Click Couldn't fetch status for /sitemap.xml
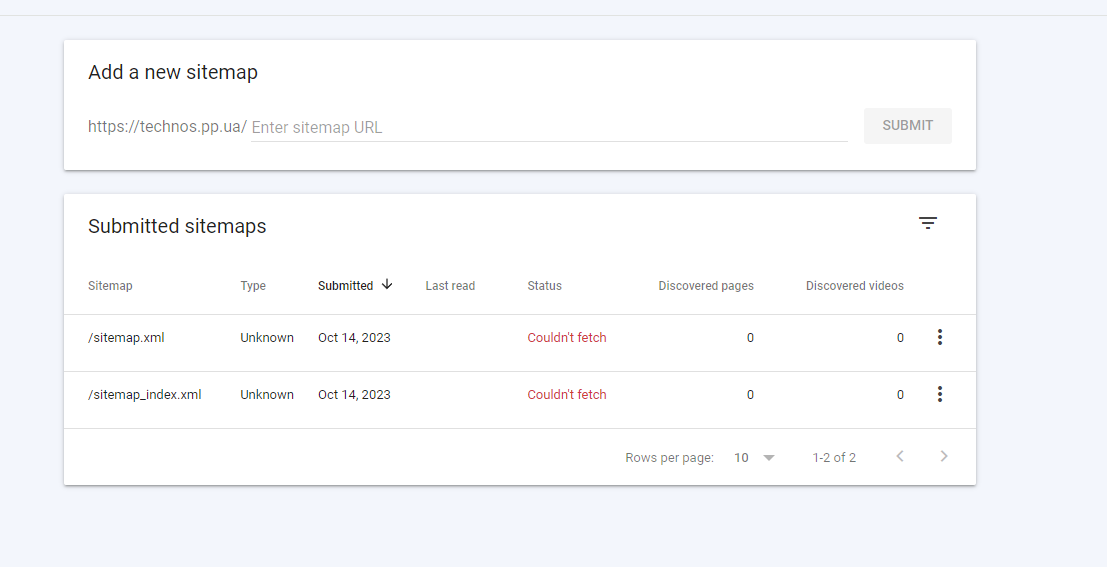 (x=567, y=338)
